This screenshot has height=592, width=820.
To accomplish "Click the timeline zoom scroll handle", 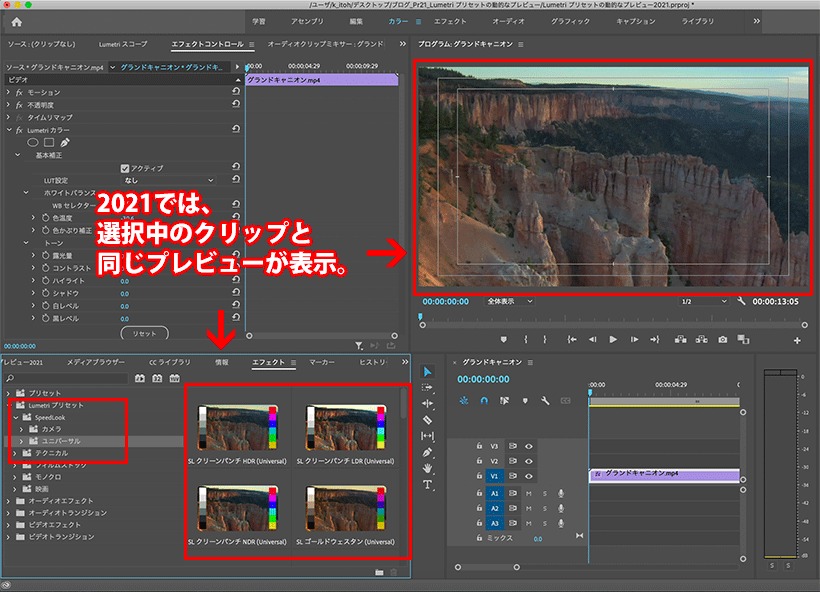I will pos(517,567).
